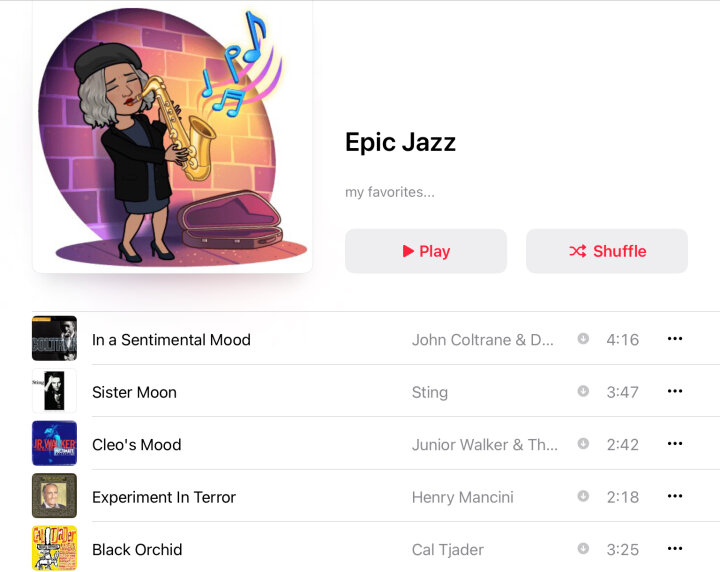Screen dimensions: 720x572
Task: Download Cleo's Mood via arrow icon
Action: click(x=583, y=443)
